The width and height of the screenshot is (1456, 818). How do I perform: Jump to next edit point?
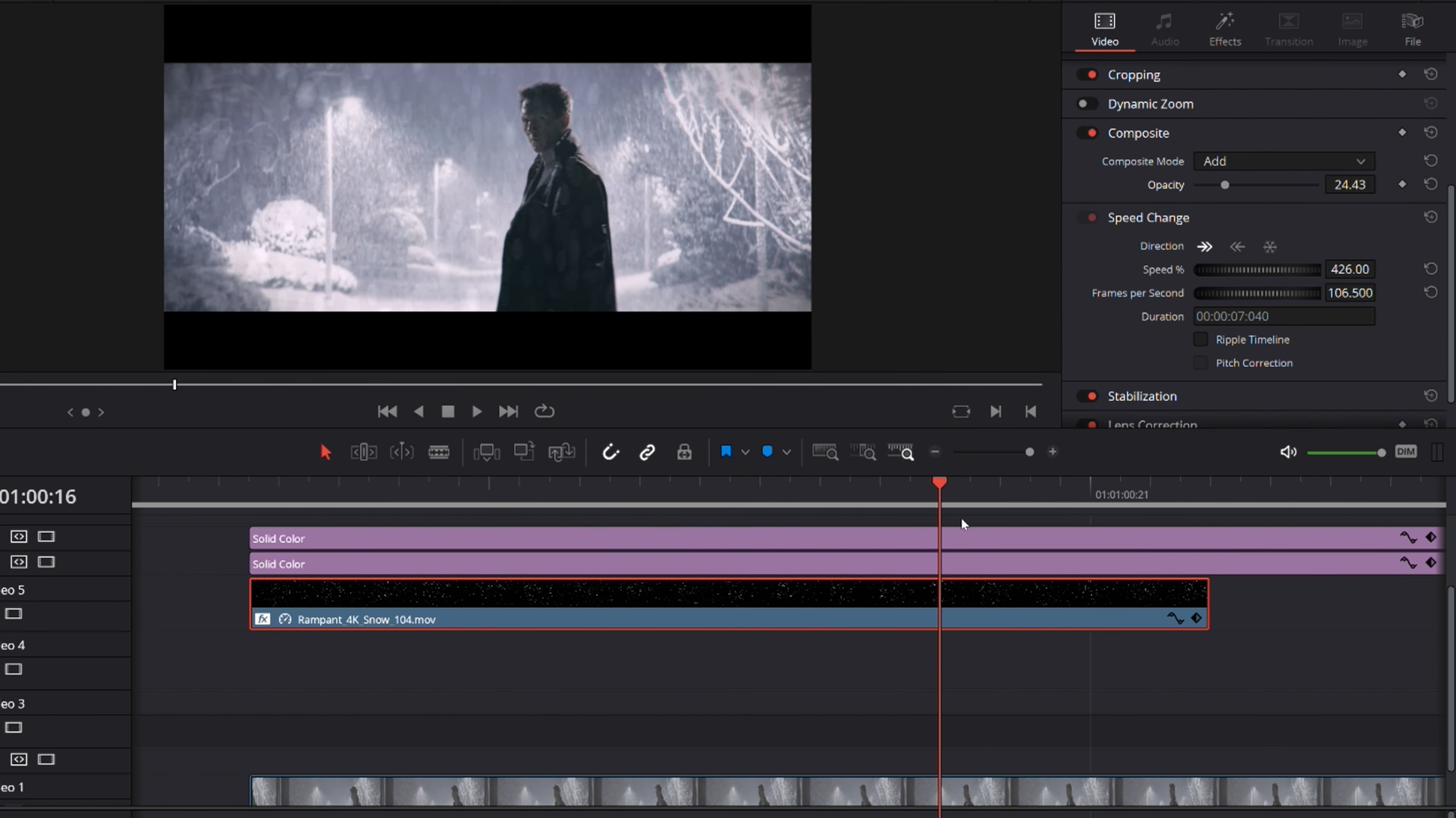pos(996,412)
